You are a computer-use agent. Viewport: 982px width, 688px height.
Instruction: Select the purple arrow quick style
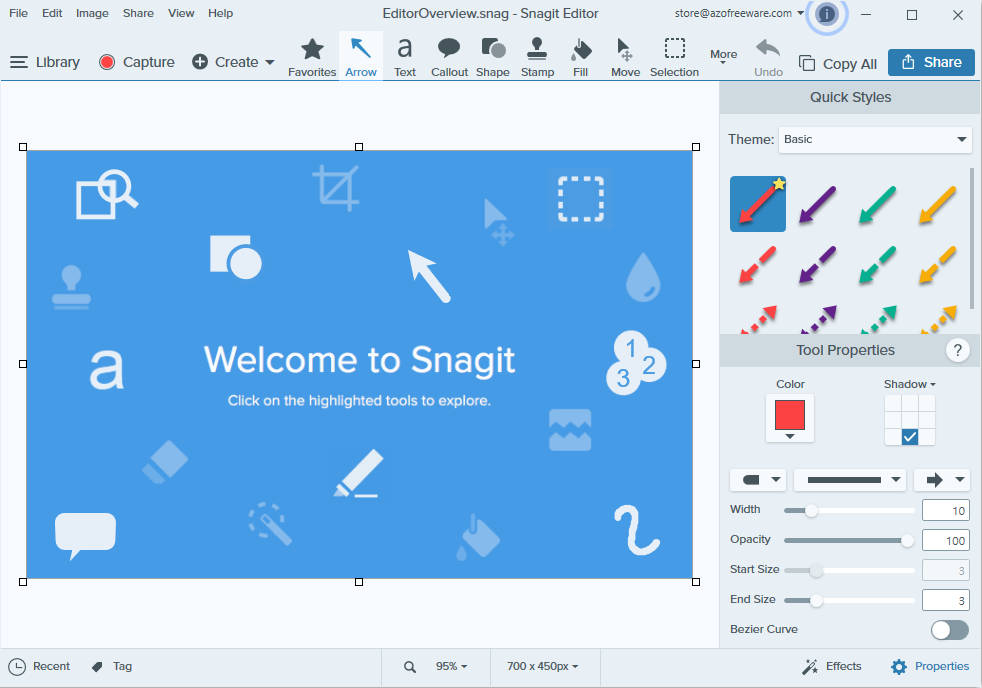[x=816, y=203]
